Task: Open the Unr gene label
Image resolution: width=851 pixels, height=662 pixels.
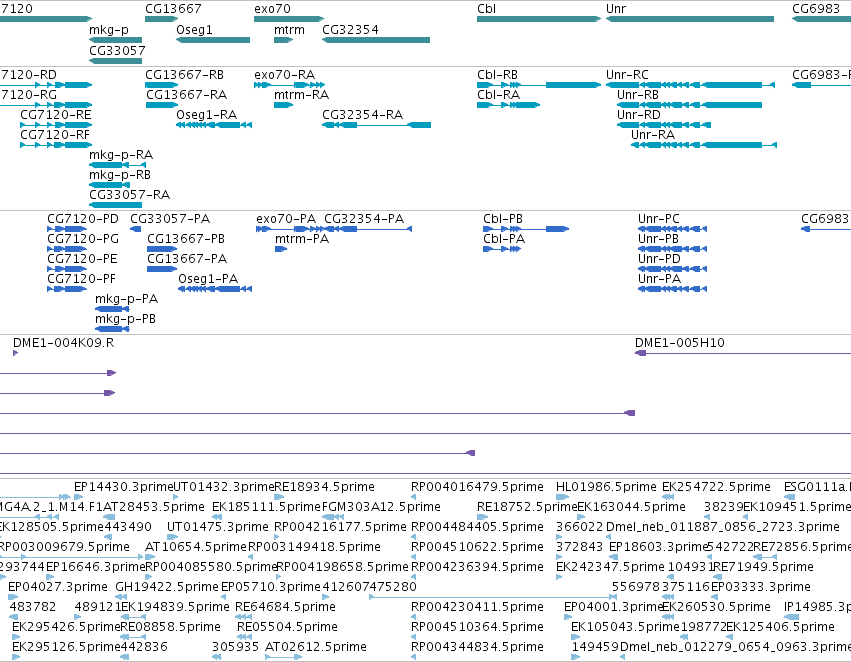Action: click(x=616, y=9)
